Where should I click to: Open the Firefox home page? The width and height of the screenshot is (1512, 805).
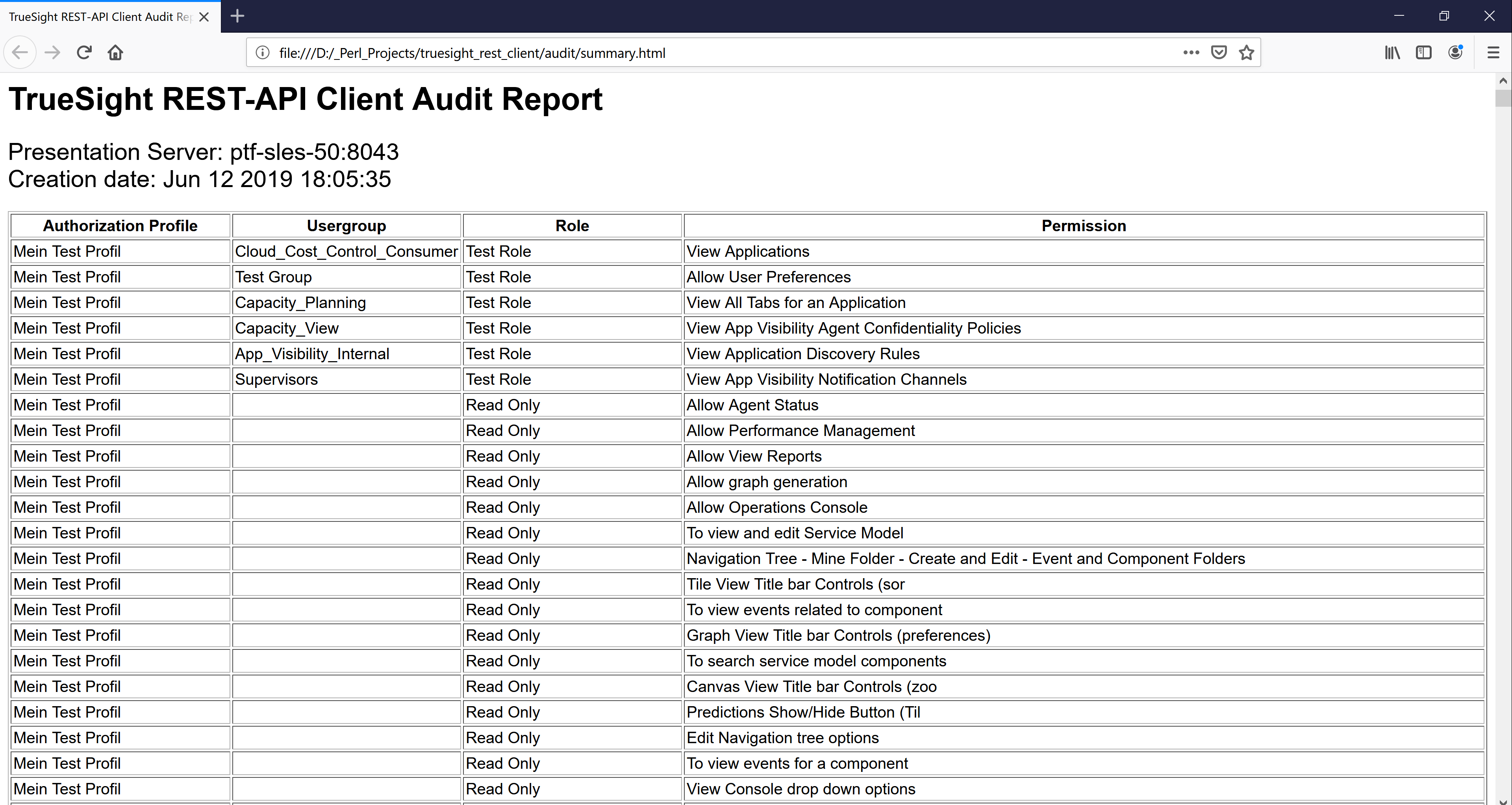click(115, 53)
